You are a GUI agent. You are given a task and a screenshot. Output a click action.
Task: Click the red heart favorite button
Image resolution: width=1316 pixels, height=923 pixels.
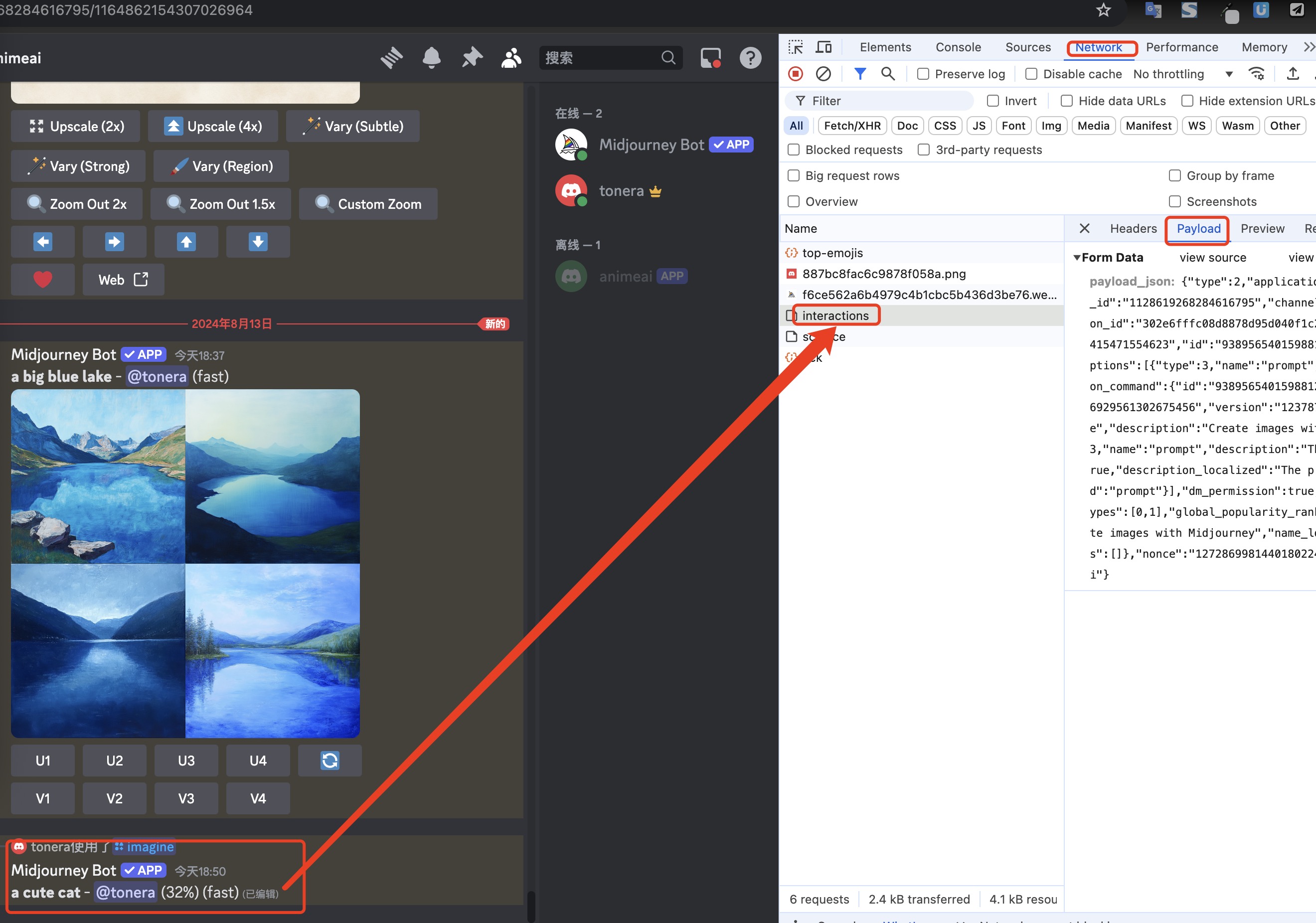pos(43,280)
